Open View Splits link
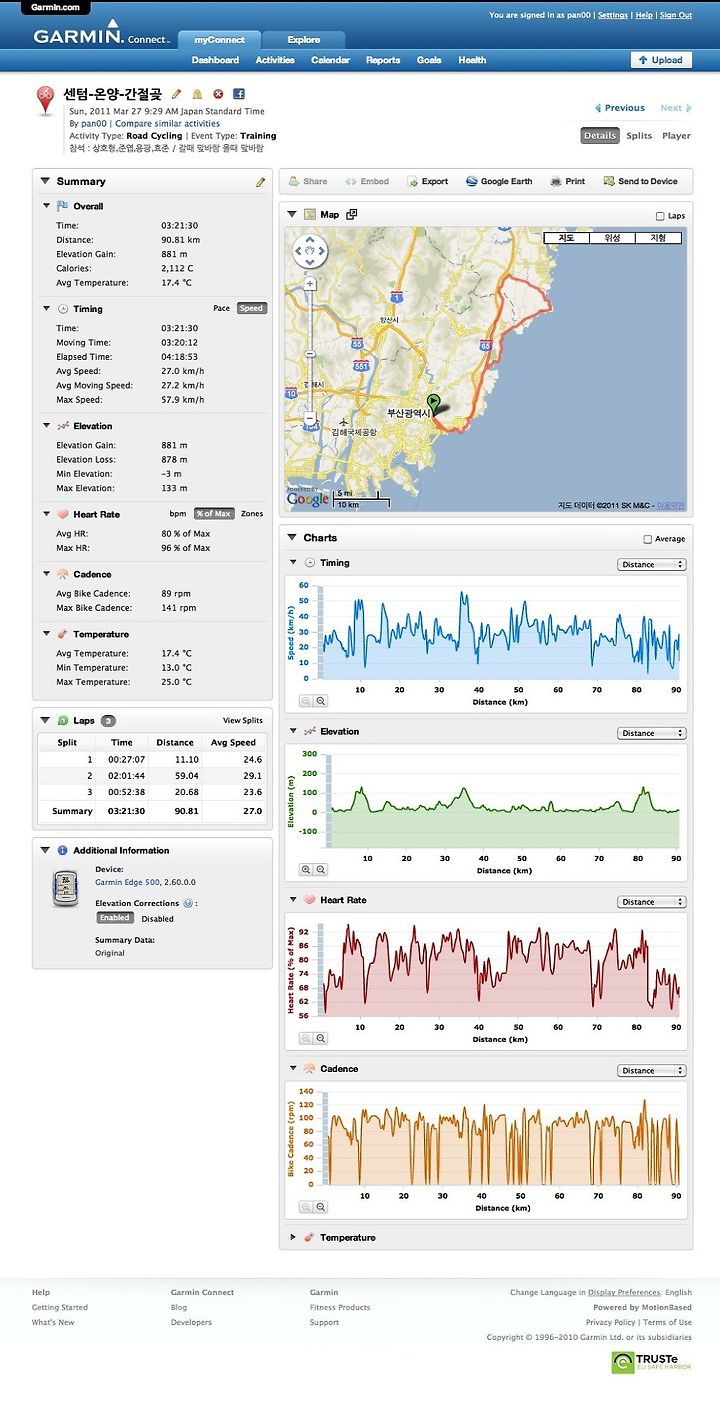 tap(242, 721)
